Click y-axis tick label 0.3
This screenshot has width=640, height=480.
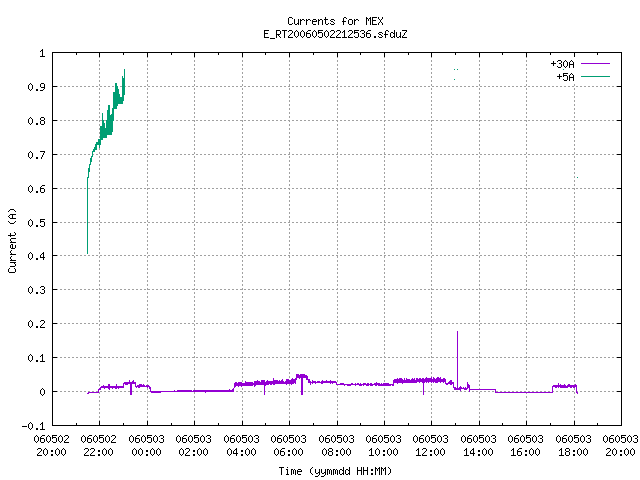pos(36,290)
